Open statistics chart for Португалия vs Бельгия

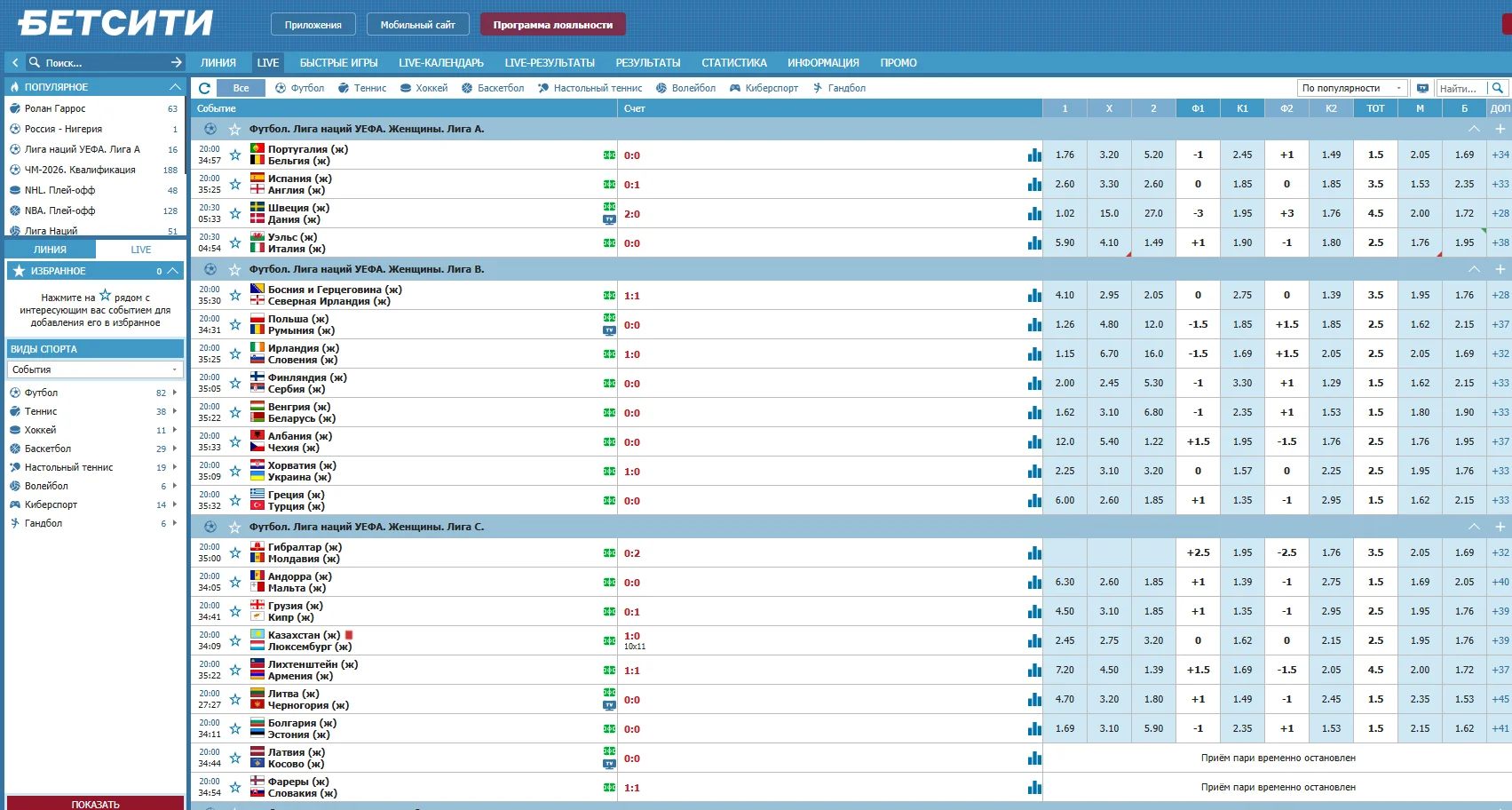pos(1033,155)
